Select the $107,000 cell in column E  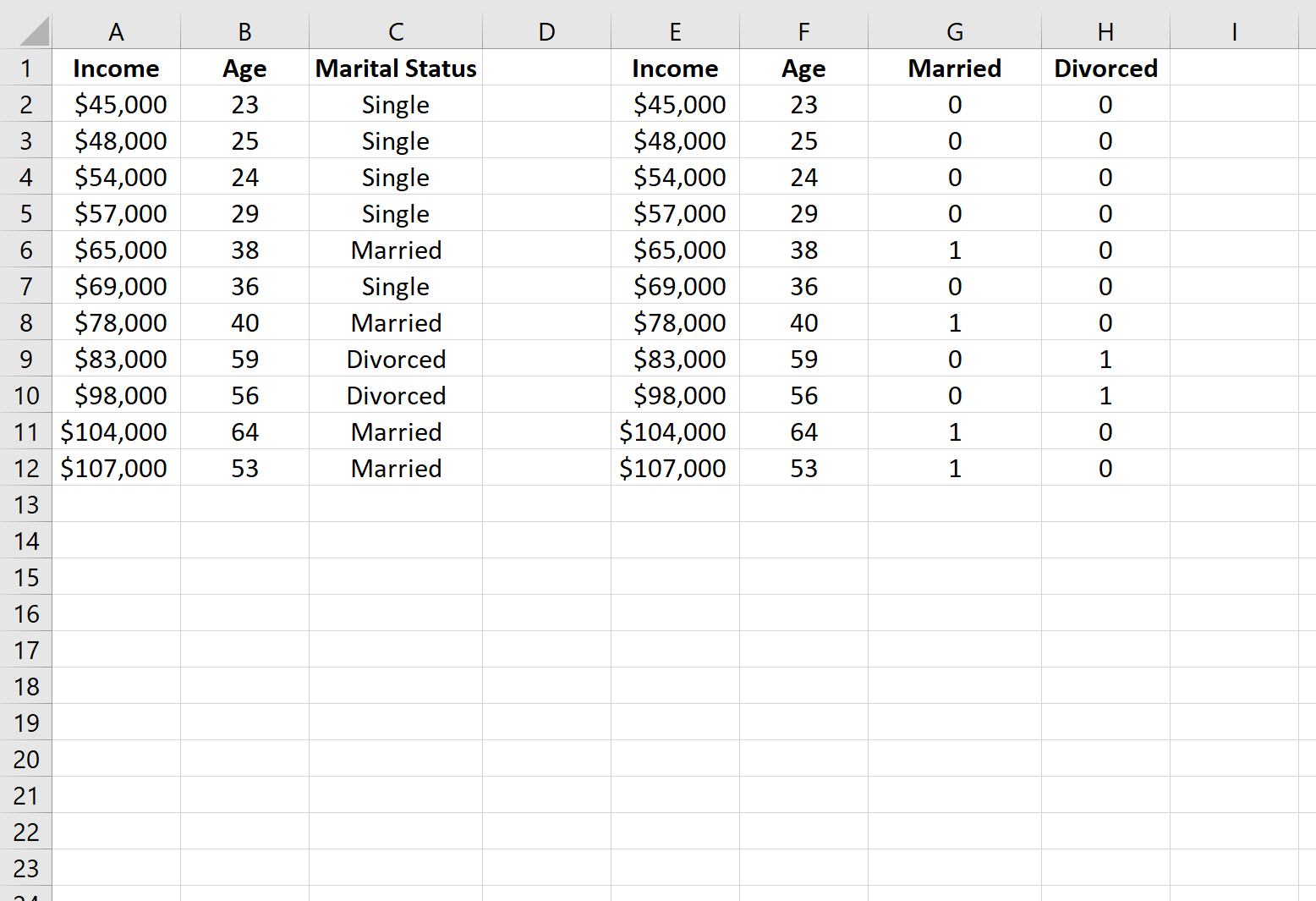tap(675, 468)
